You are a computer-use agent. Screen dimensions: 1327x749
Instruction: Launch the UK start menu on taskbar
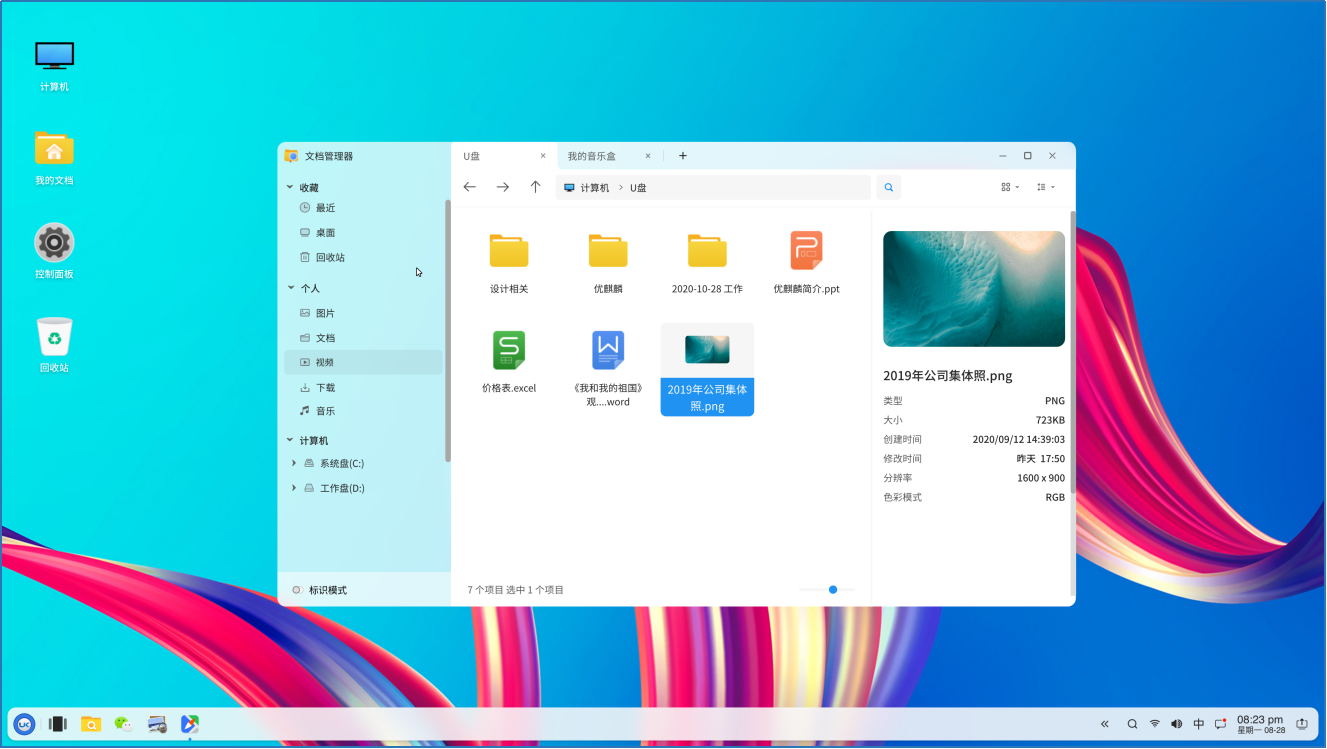coord(23,723)
